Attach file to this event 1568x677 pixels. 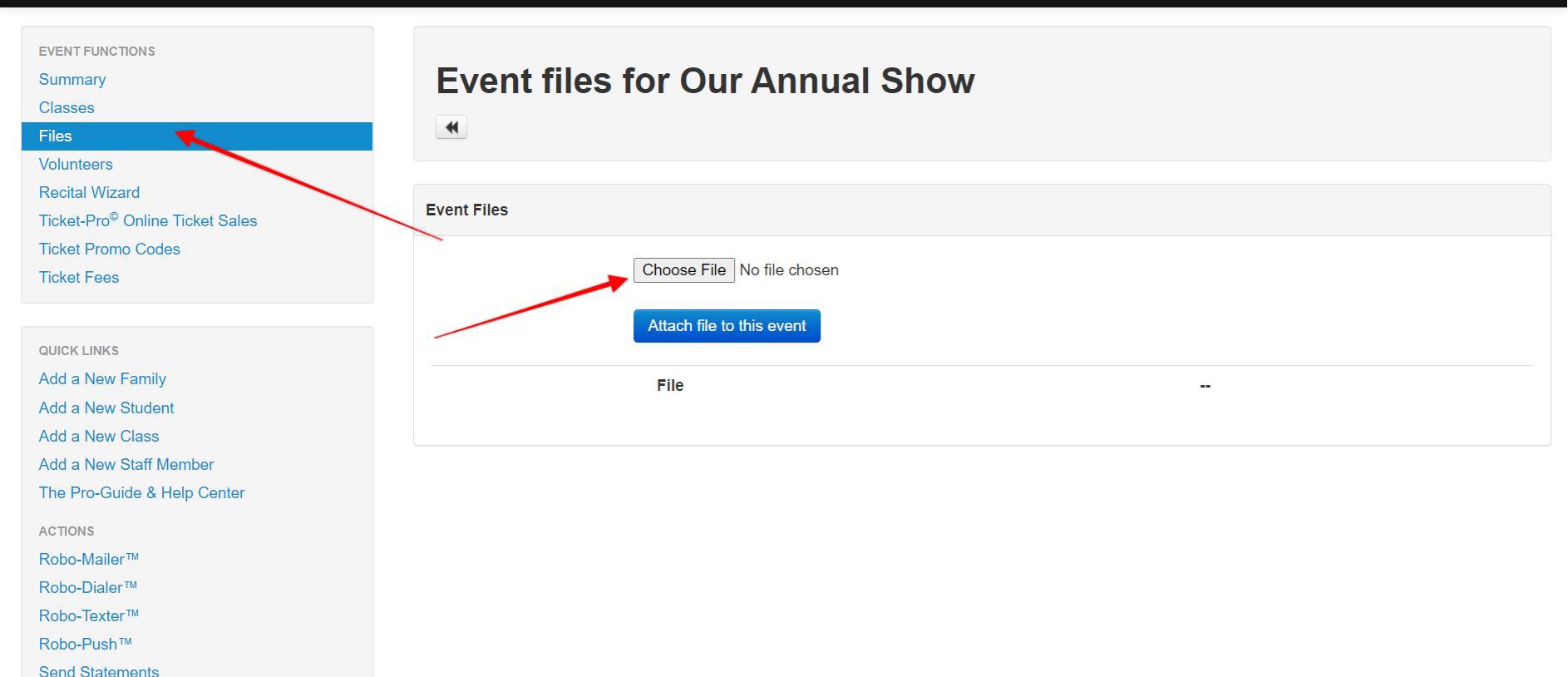(x=727, y=326)
